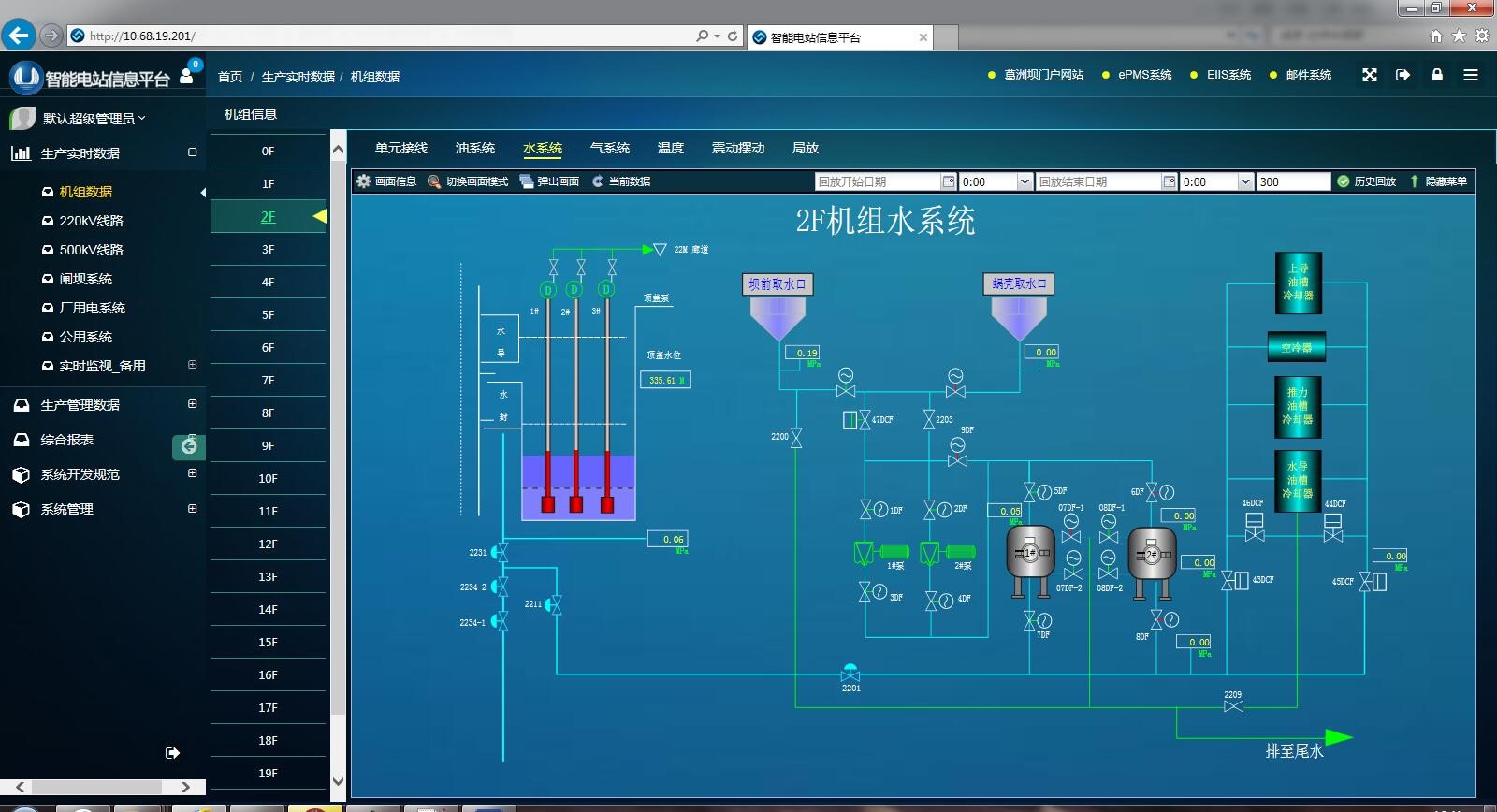Viewport: 1497px width, 812px height.
Task: Click the 隐藏菜单 green up-arrow icon
Action: pos(1415,181)
